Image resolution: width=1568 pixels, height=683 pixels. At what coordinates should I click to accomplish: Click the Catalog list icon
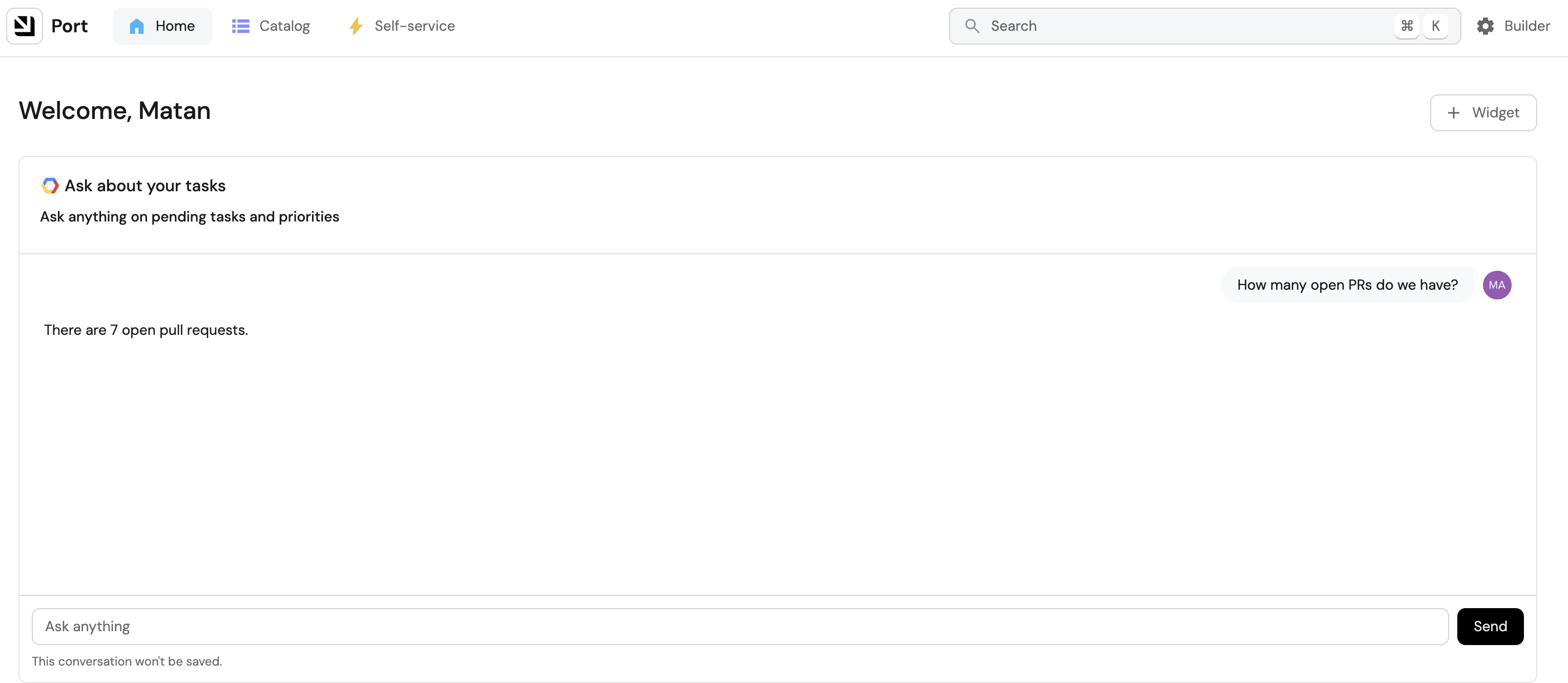click(240, 26)
